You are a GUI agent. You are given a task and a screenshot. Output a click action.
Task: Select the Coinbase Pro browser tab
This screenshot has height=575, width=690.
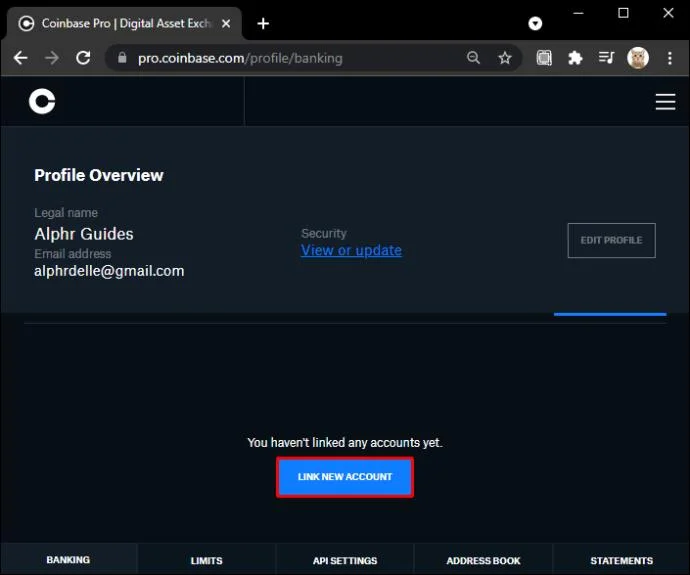pos(124,23)
